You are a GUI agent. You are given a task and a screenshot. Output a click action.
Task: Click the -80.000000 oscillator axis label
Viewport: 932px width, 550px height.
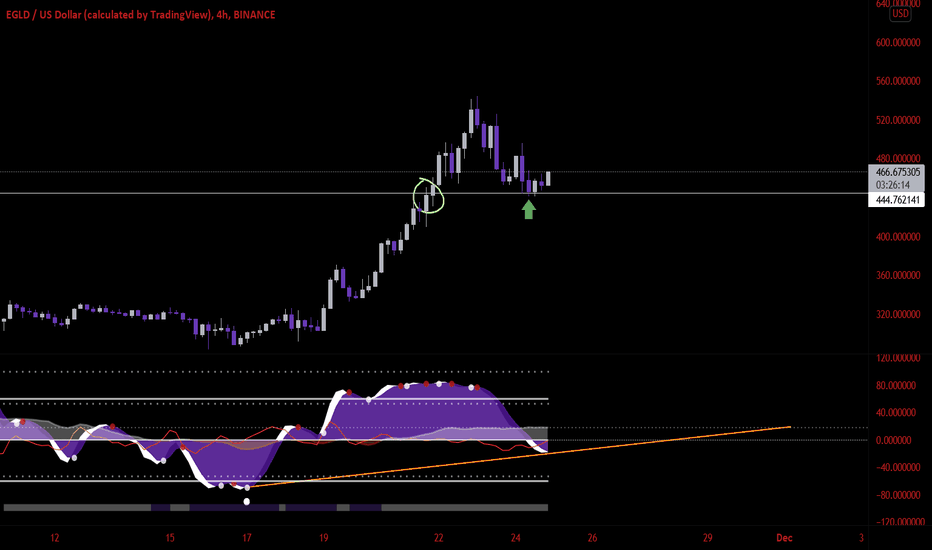898,495
